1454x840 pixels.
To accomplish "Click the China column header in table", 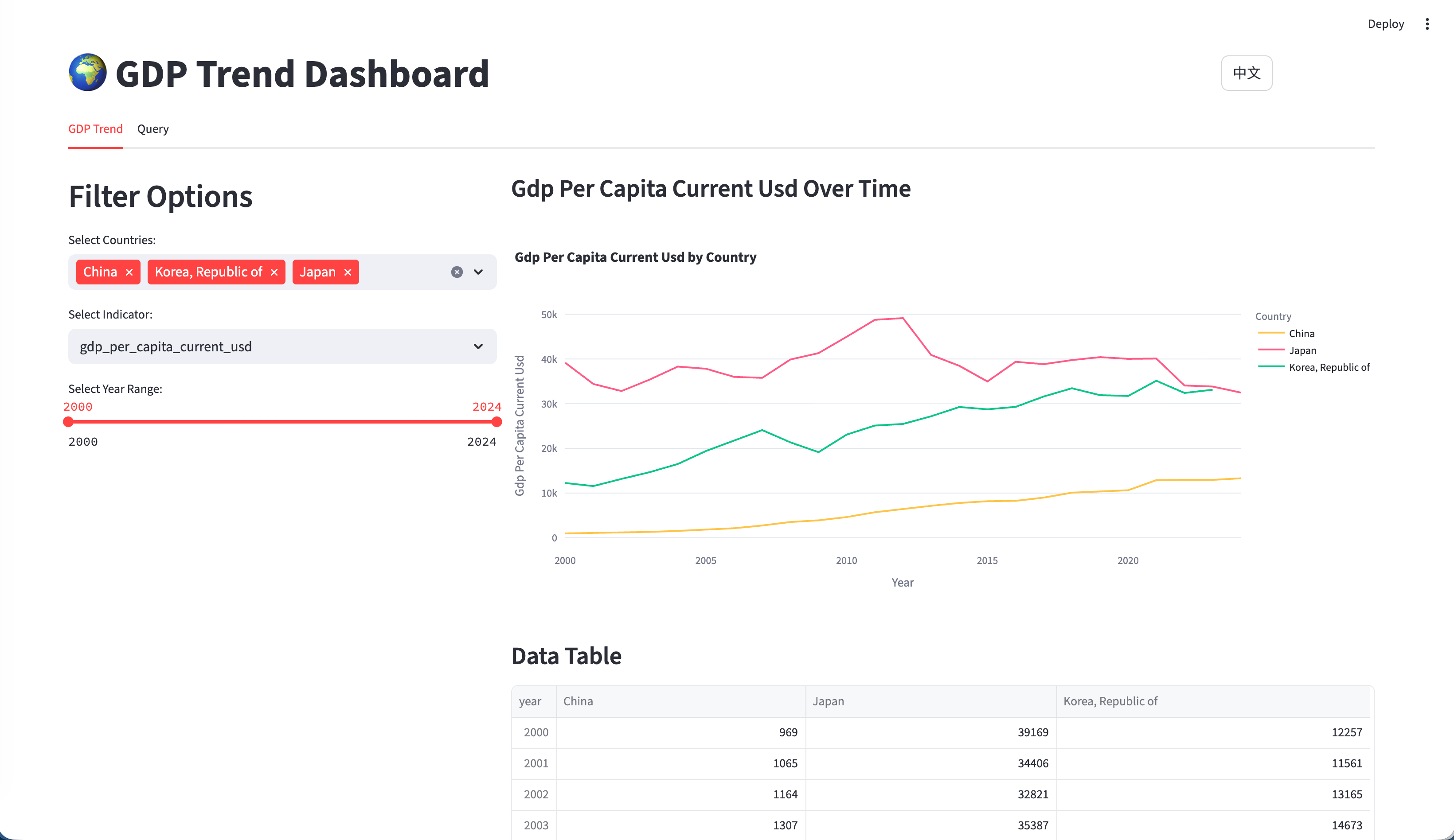I will 578,701.
